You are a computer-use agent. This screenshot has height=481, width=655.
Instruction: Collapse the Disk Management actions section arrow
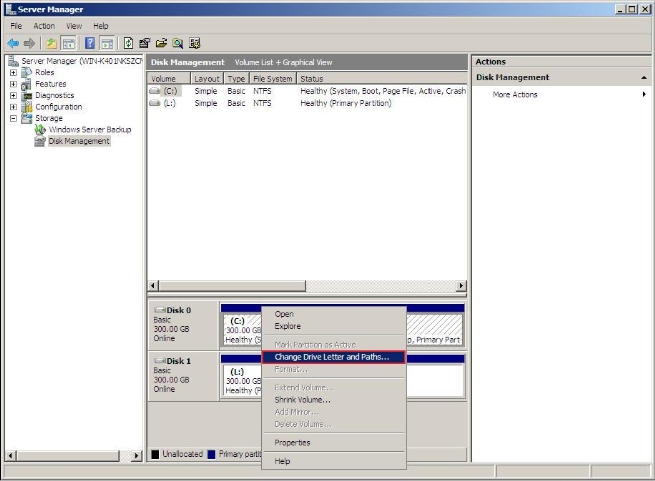pyautogui.click(x=644, y=78)
